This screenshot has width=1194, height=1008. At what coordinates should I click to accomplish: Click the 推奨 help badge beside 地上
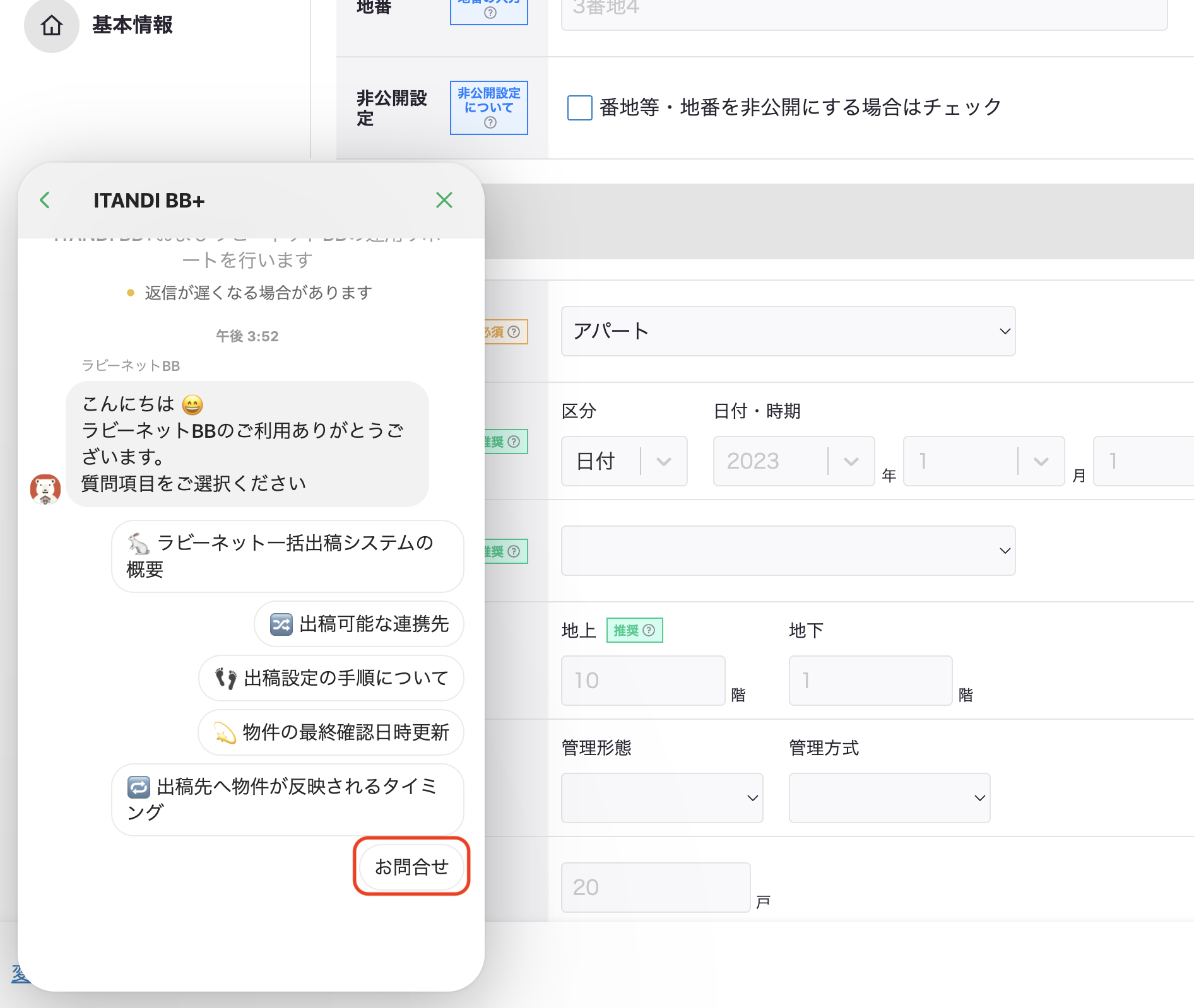635,630
